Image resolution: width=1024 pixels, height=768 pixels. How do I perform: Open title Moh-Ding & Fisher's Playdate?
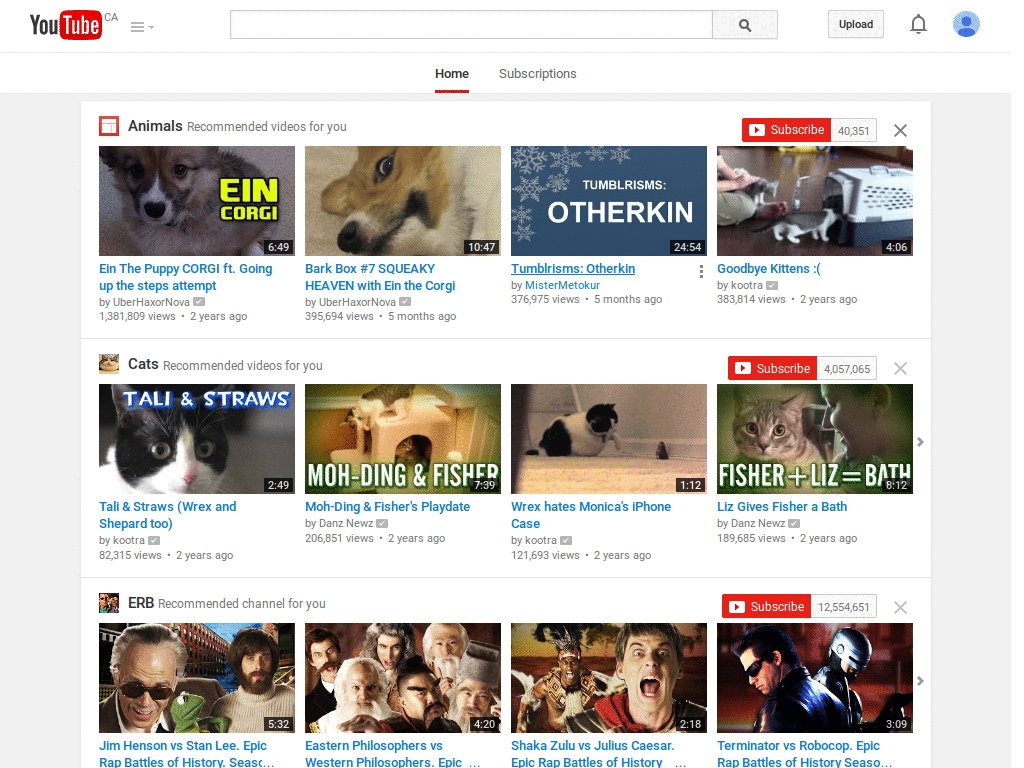pyautogui.click(x=387, y=506)
